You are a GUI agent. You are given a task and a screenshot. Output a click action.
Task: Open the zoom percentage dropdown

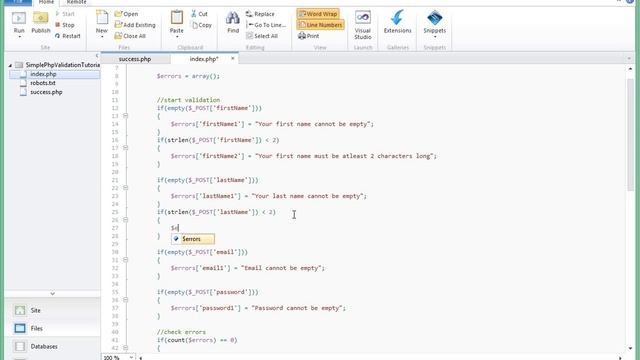coord(131,357)
